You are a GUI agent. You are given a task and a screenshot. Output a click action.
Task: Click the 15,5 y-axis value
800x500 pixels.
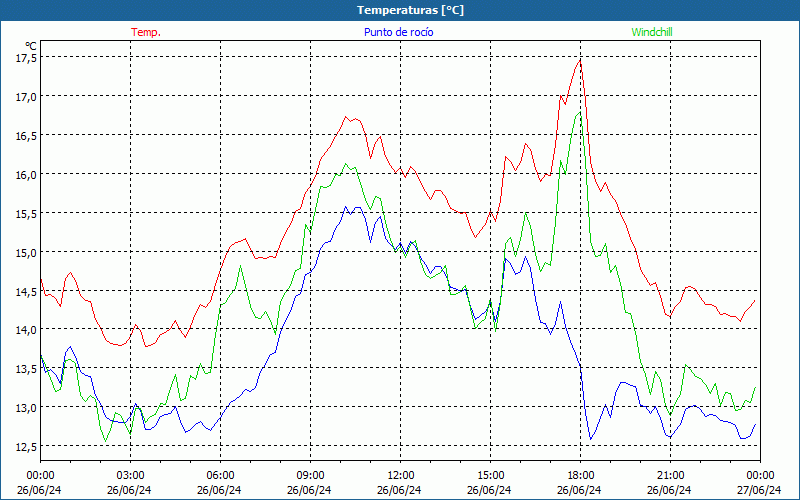(x=26, y=214)
